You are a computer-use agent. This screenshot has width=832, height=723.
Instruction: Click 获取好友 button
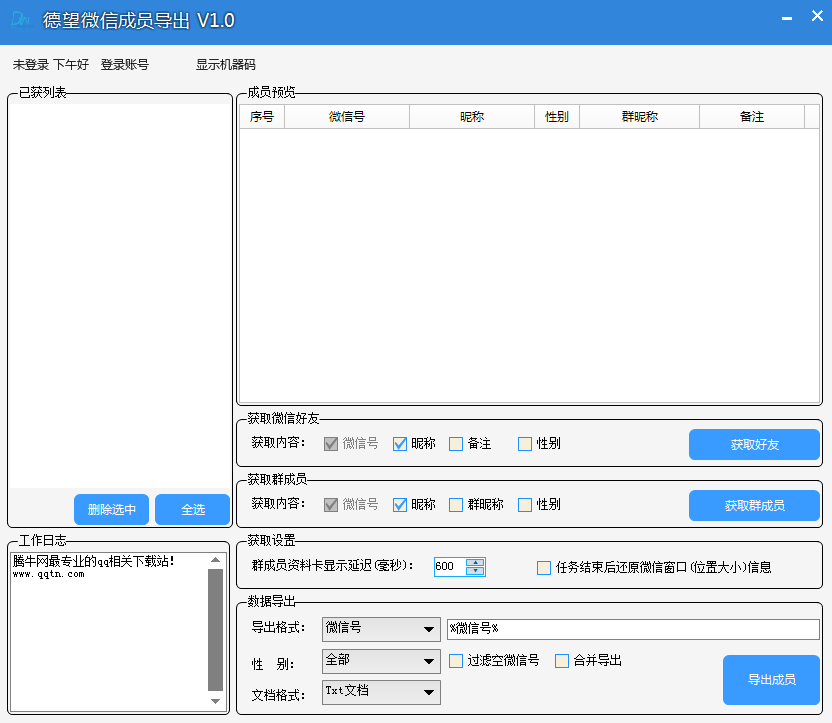tap(754, 445)
